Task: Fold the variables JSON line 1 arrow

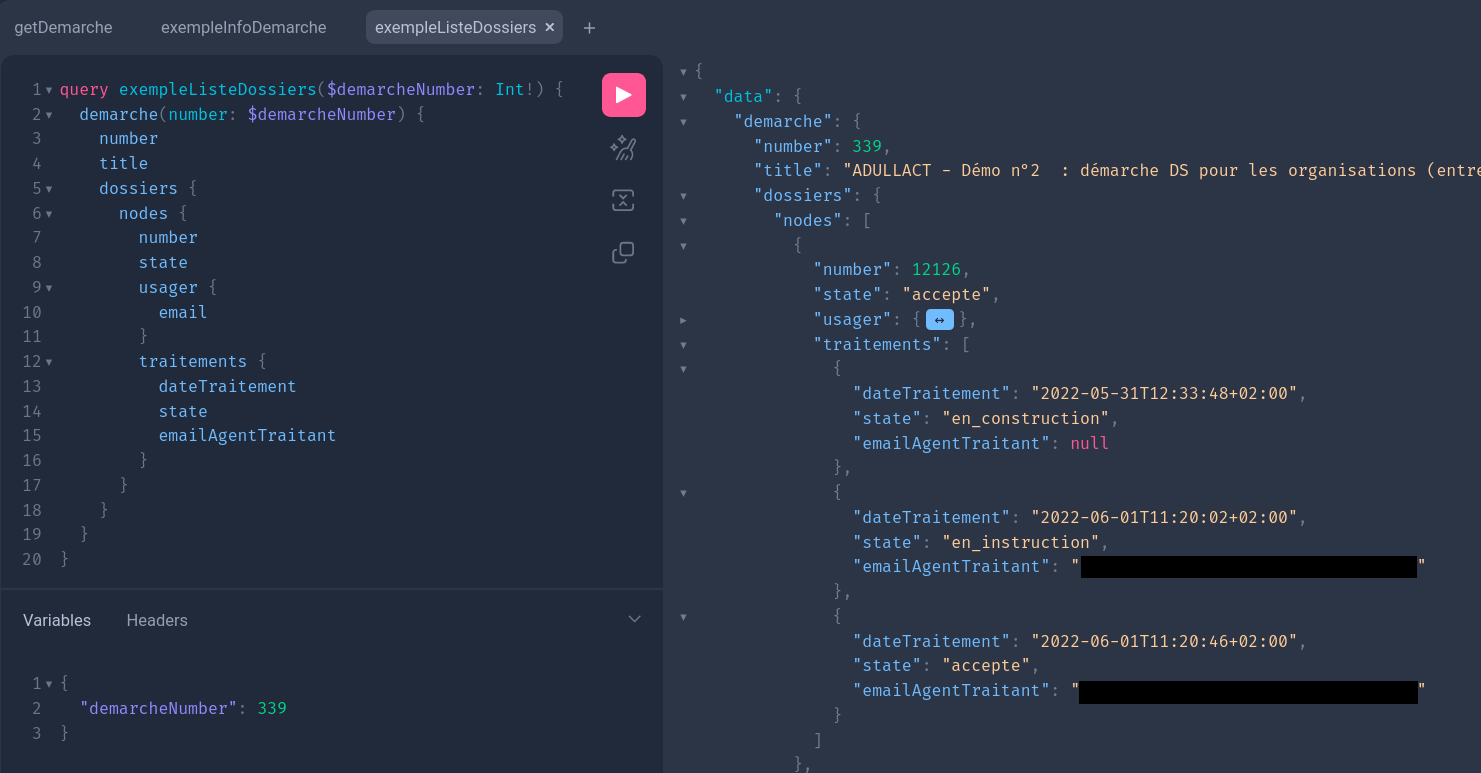Action: [x=49, y=684]
